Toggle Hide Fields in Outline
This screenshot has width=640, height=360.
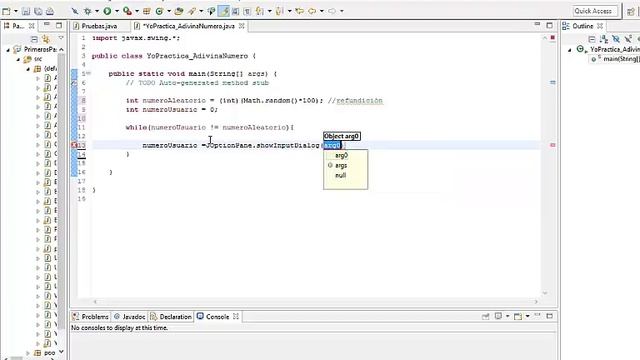[x=616, y=39]
